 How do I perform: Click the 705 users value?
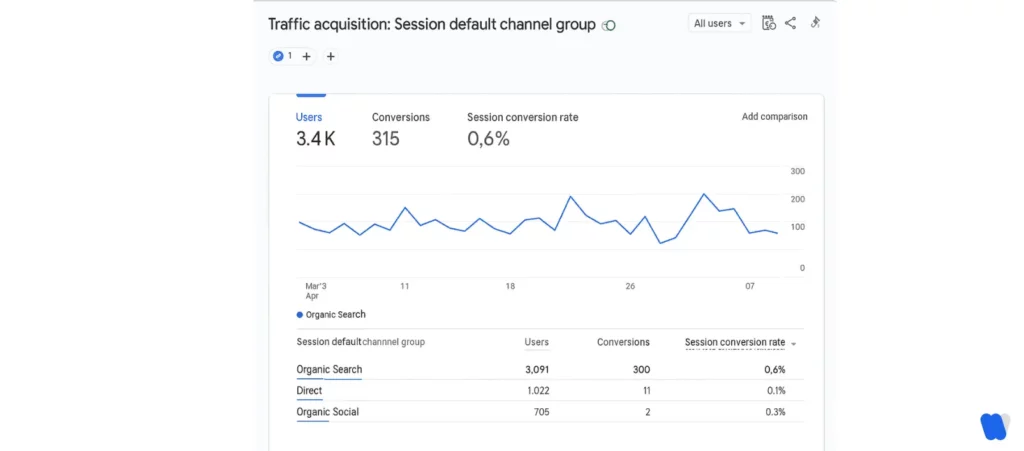[541, 412]
